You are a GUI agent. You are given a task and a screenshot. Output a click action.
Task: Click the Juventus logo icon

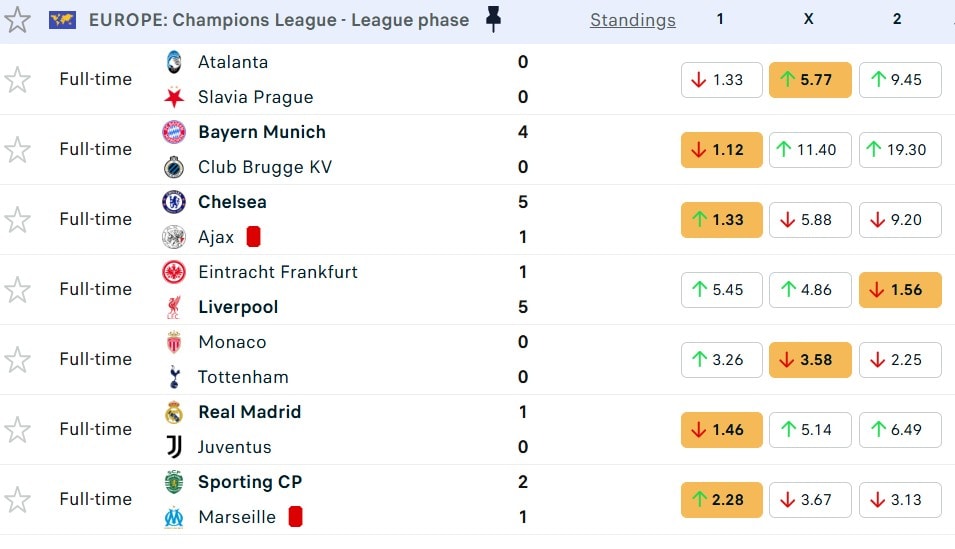(x=174, y=447)
